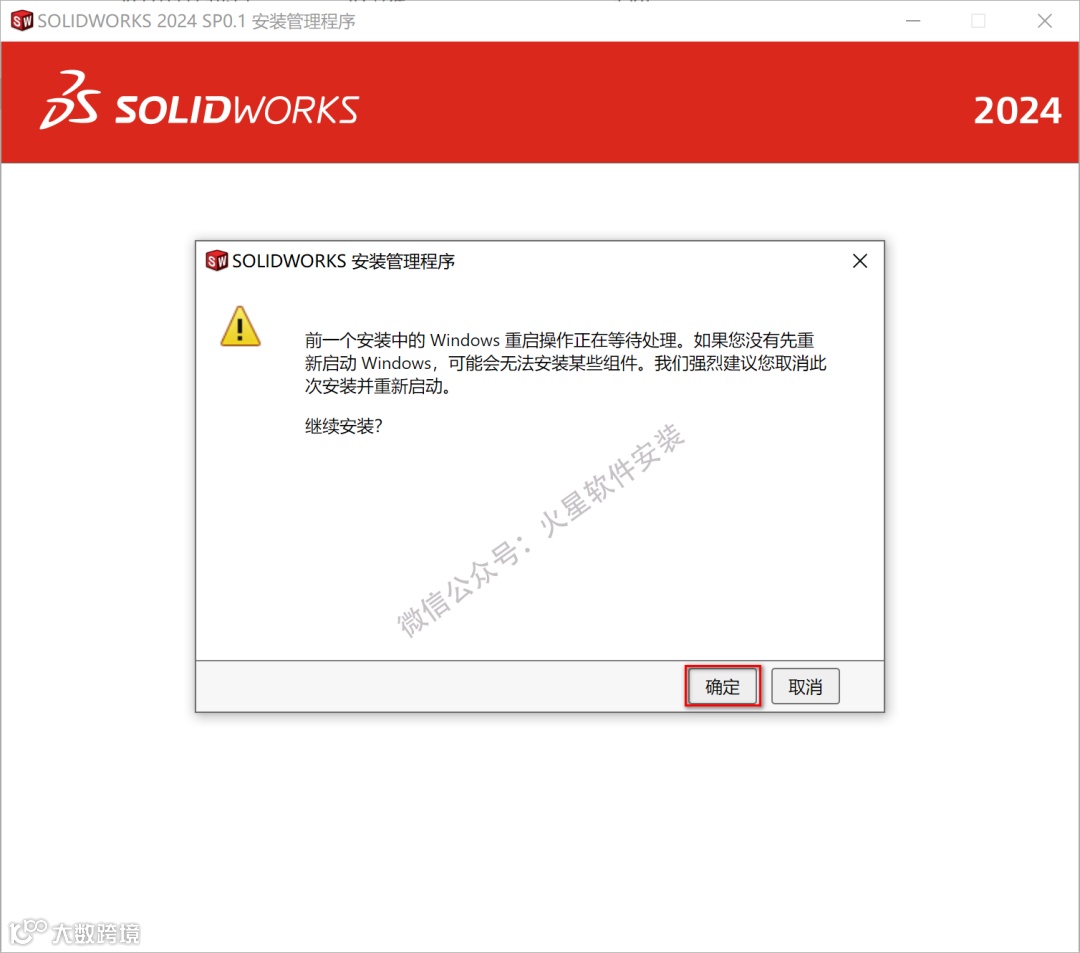
Task: Click the 大数跨境 watermark logo
Action: 74,932
